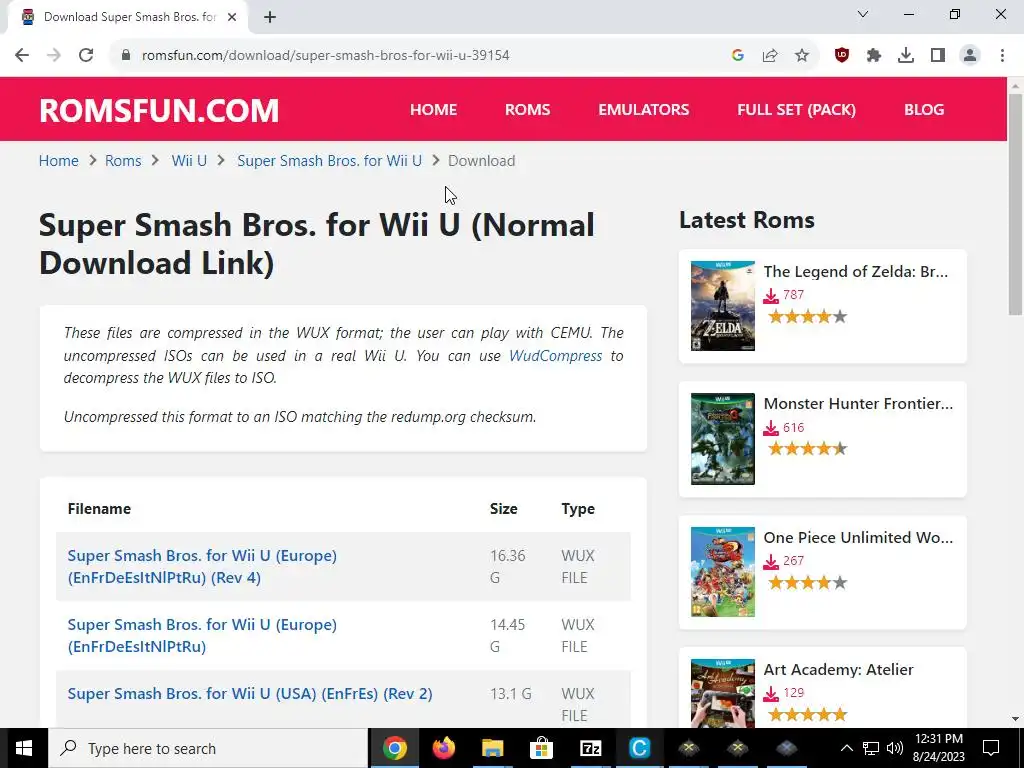Click the 13.1 G size cell
The width and height of the screenshot is (1024, 768).
(511, 694)
